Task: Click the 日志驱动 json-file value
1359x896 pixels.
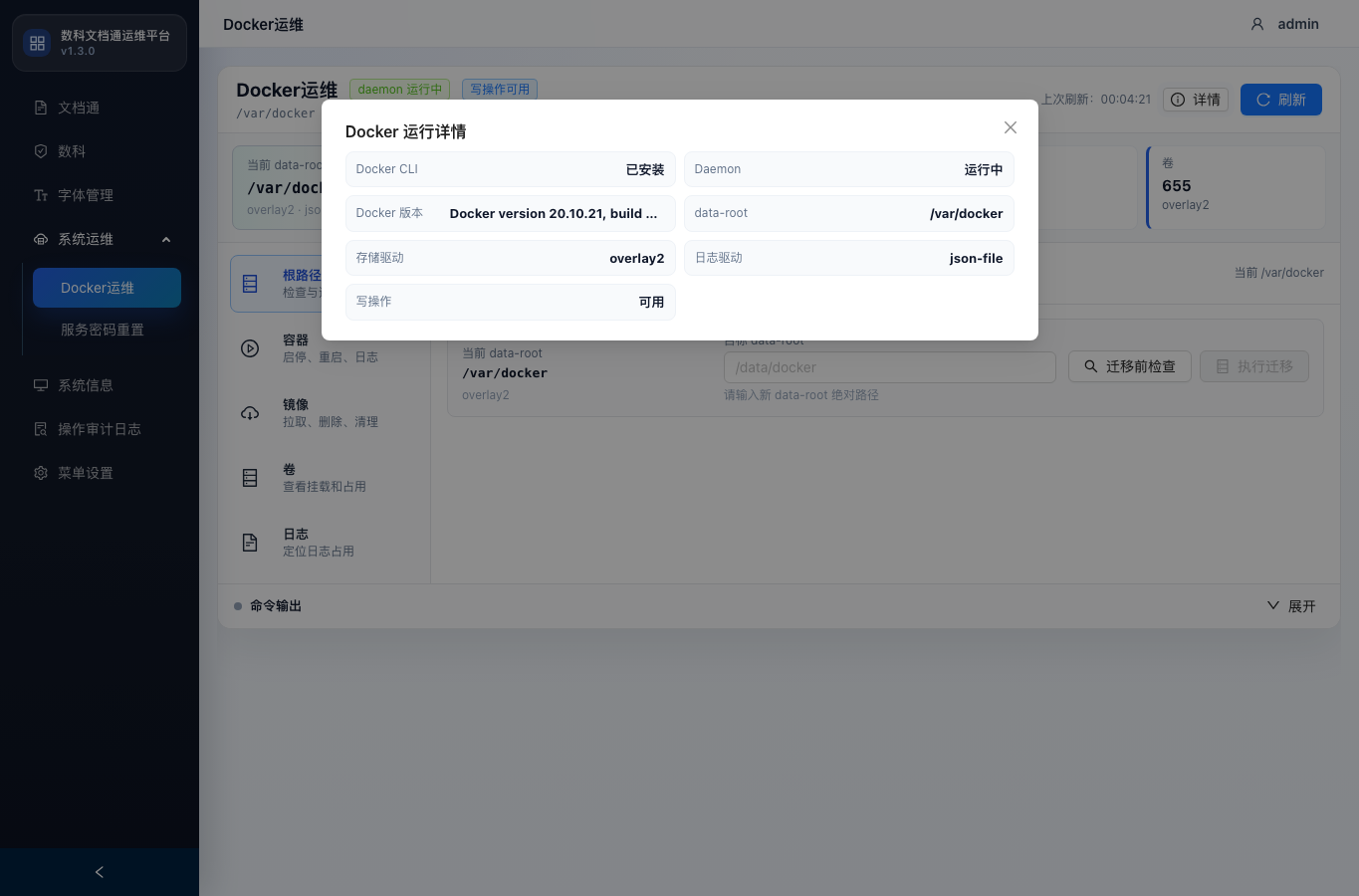Action: [x=976, y=259]
